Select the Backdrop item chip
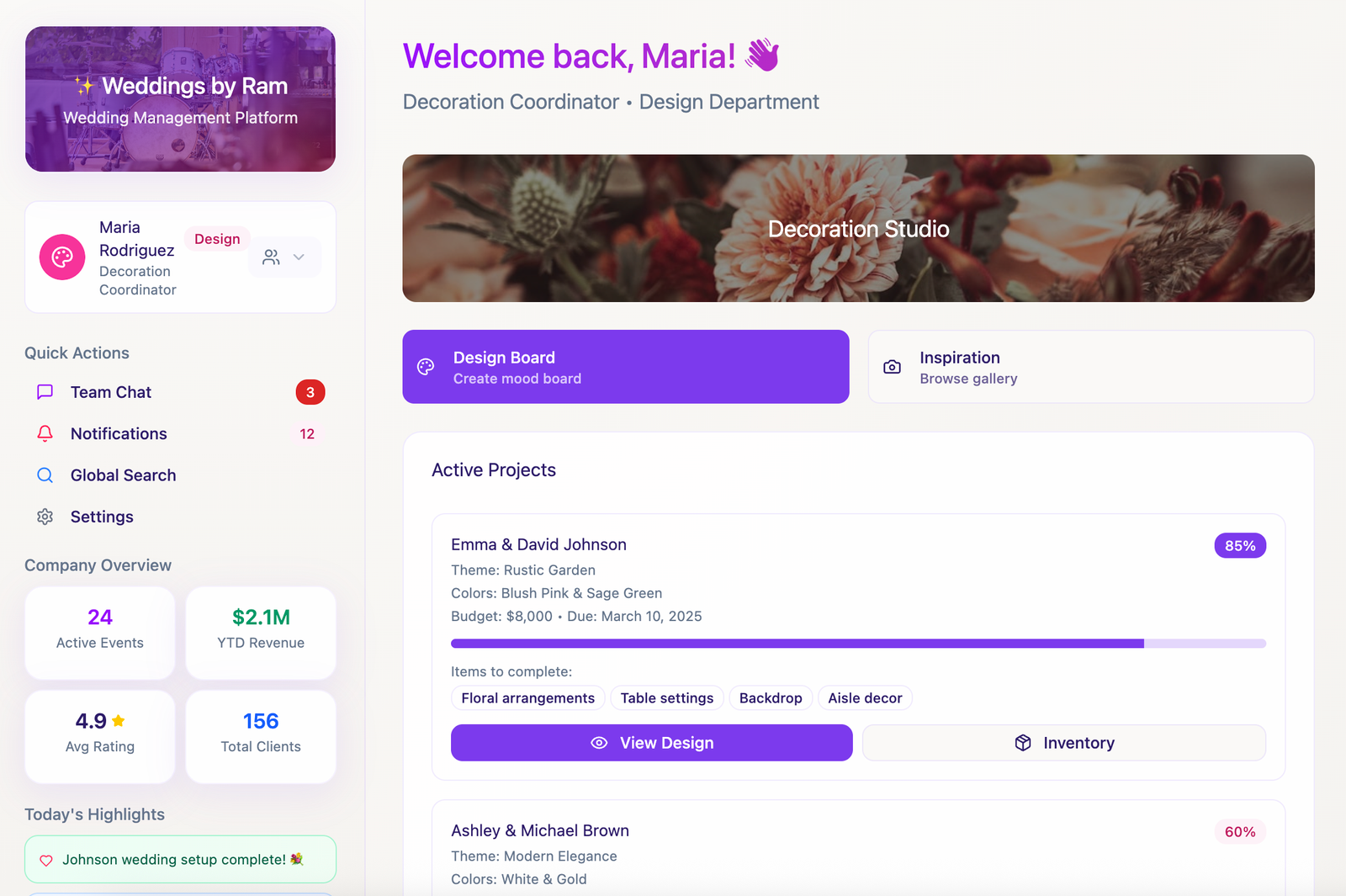The image size is (1346, 896). click(x=771, y=698)
